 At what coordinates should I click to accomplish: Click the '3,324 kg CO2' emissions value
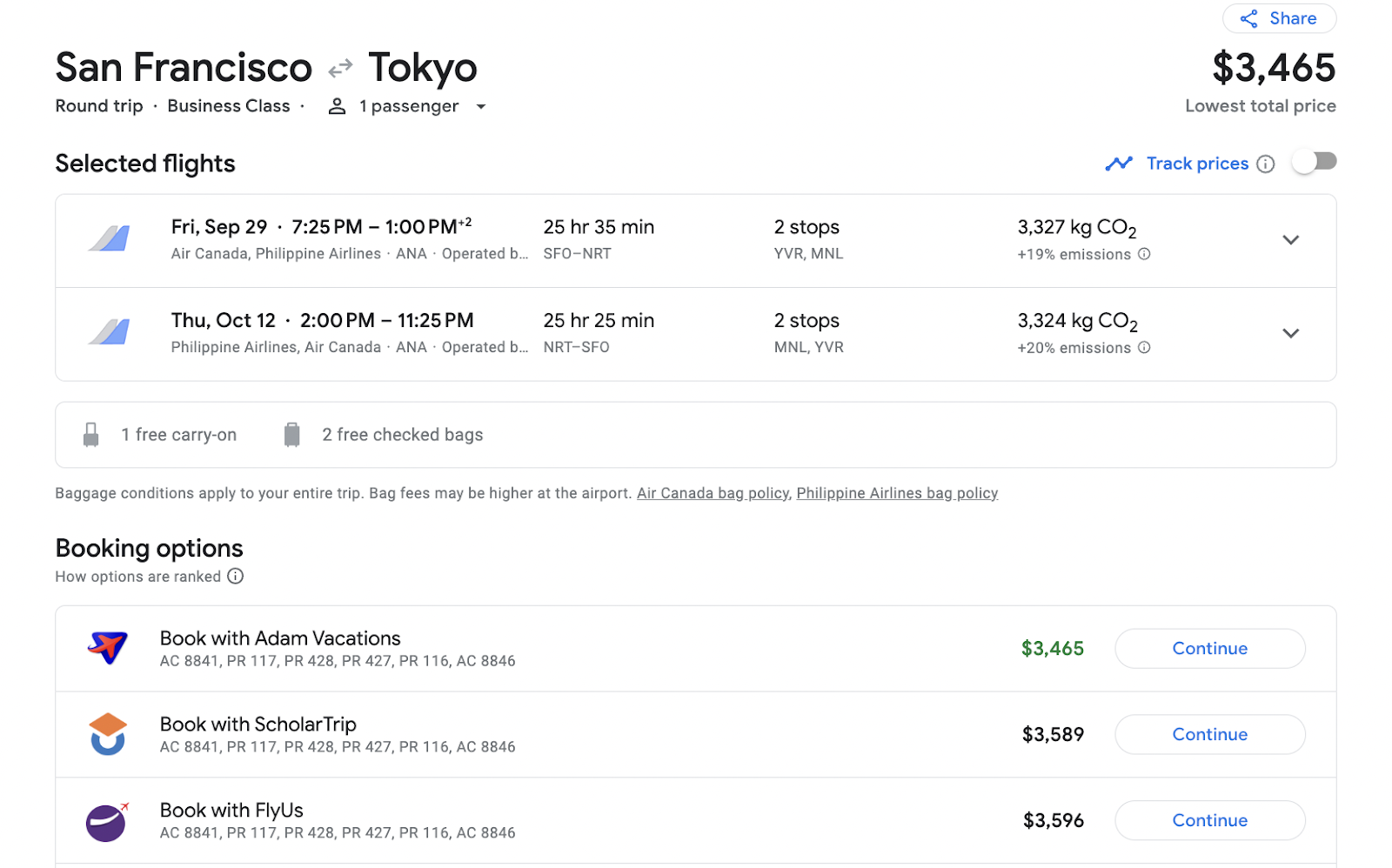point(1077,322)
